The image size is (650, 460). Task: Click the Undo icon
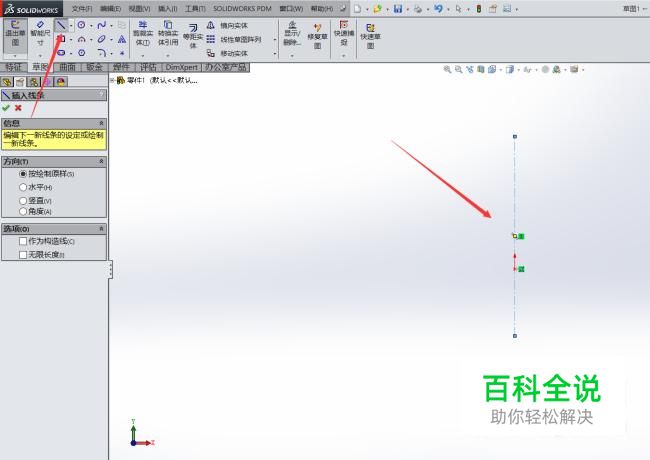click(438, 9)
